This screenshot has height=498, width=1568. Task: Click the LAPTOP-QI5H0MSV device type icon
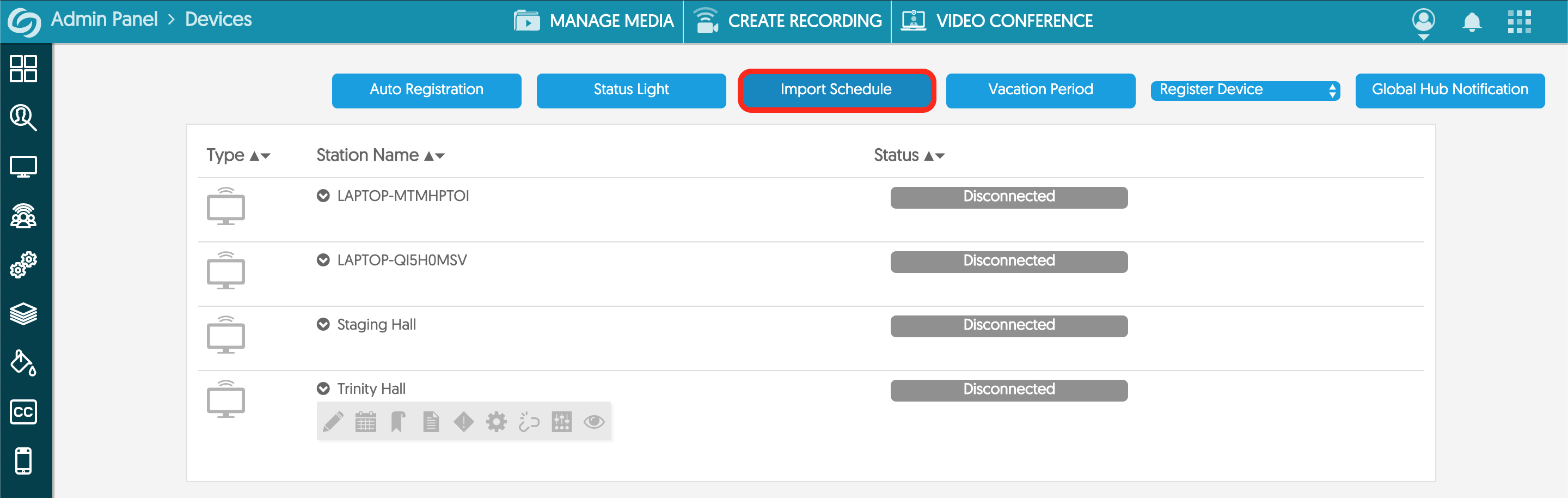[226, 270]
